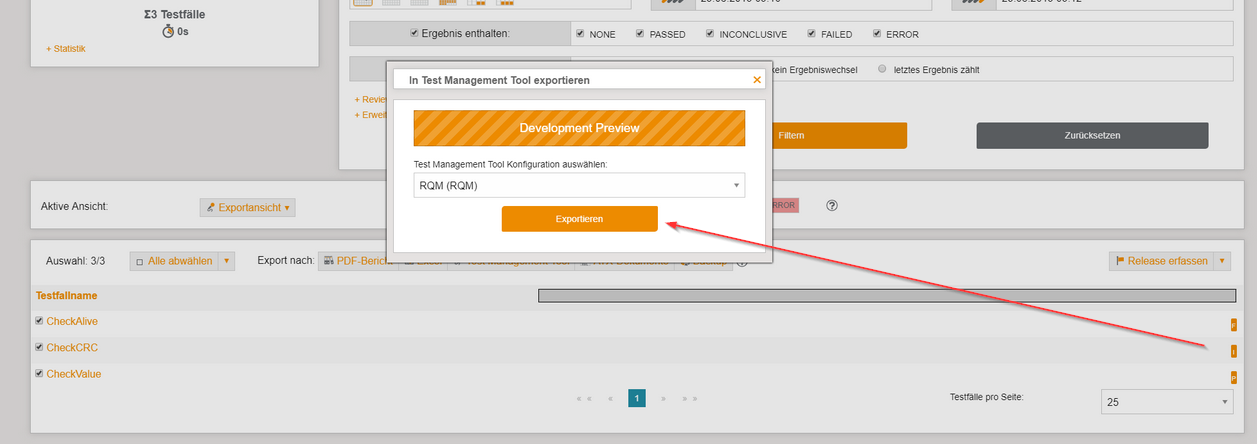The width and height of the screenshot is (1257, 444).
Task: Uncheck the CheckCRC test case checkbox
Action: [x=39, y=347]
